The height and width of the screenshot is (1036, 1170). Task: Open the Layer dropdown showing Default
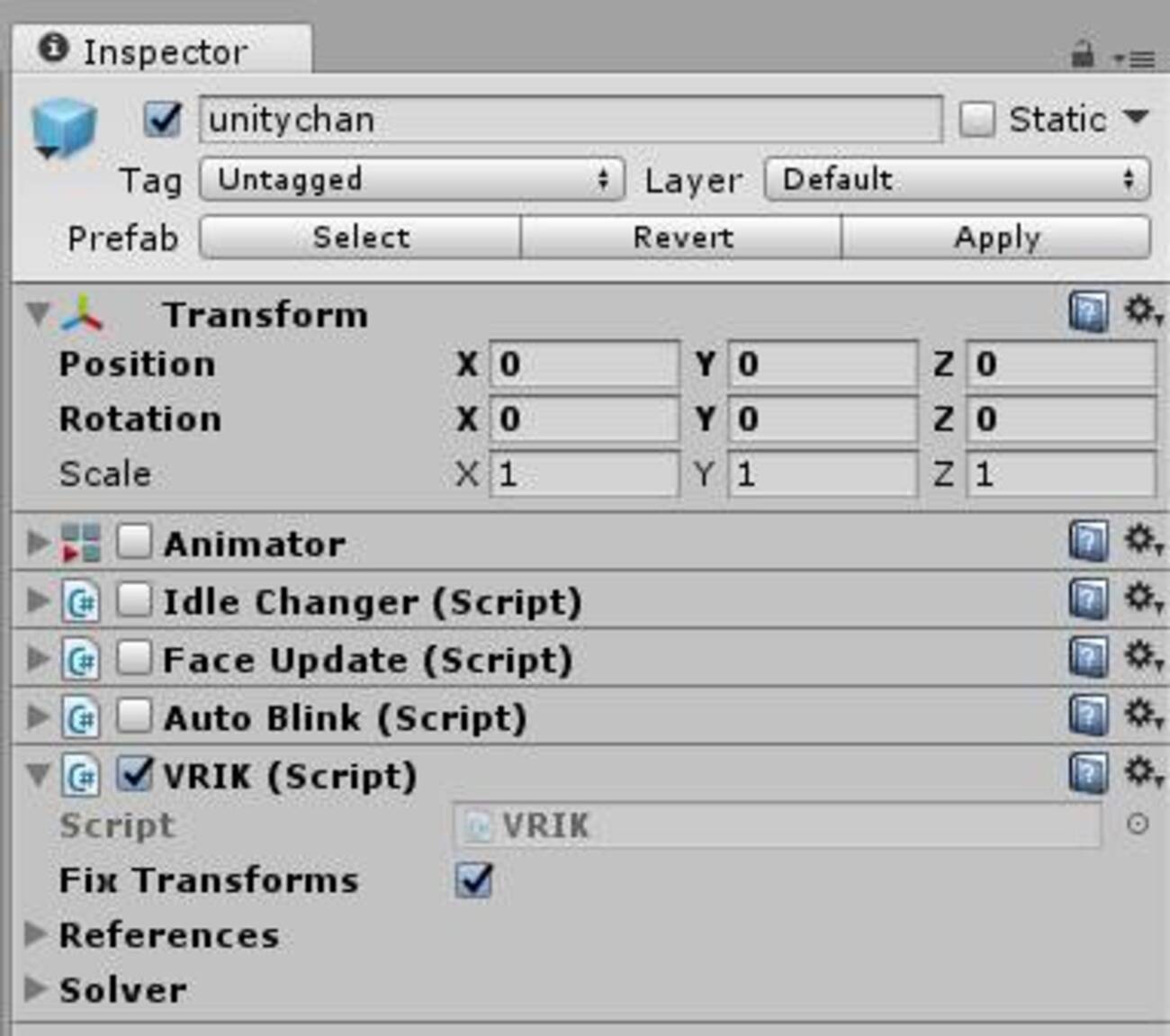pos(957,179)
